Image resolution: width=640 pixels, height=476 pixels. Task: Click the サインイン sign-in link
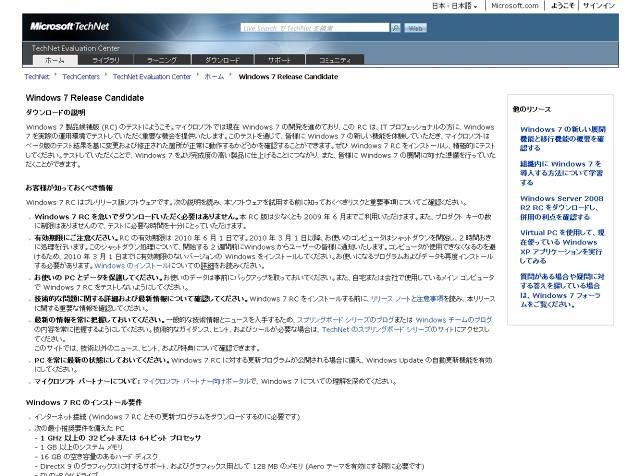click(599, 6)
